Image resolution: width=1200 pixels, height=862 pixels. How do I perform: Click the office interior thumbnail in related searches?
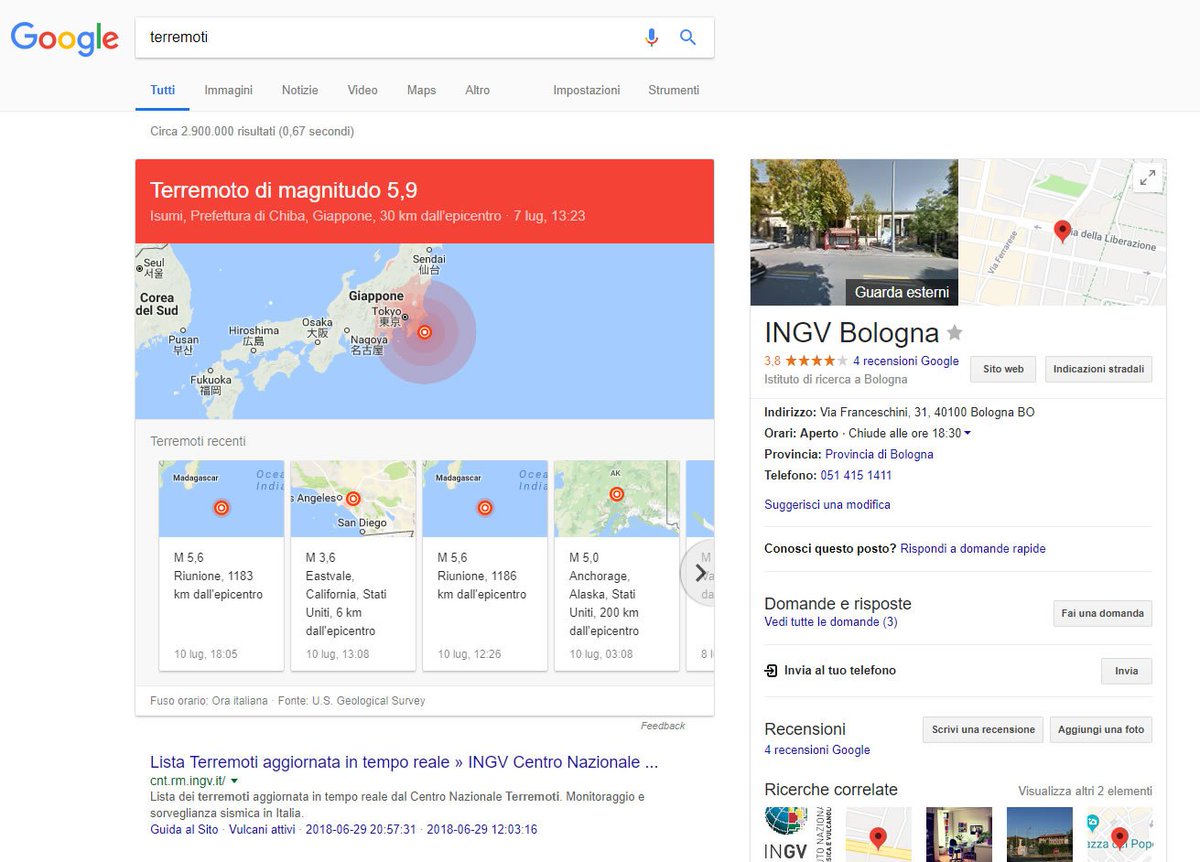(x=959, y=834)
